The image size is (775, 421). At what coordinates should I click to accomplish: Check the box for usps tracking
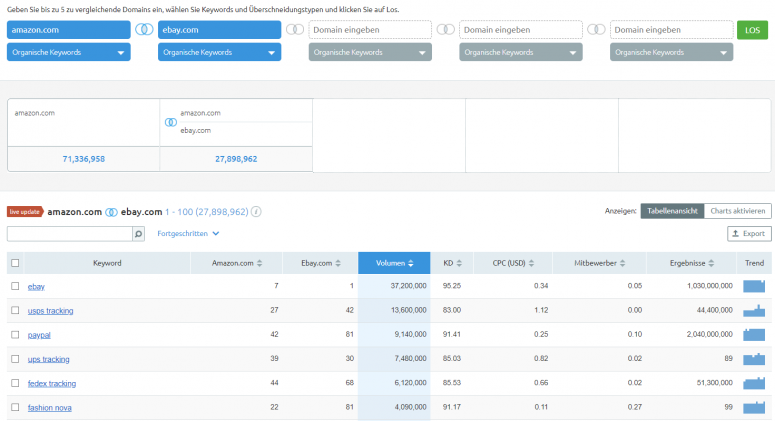coord(15,310)
